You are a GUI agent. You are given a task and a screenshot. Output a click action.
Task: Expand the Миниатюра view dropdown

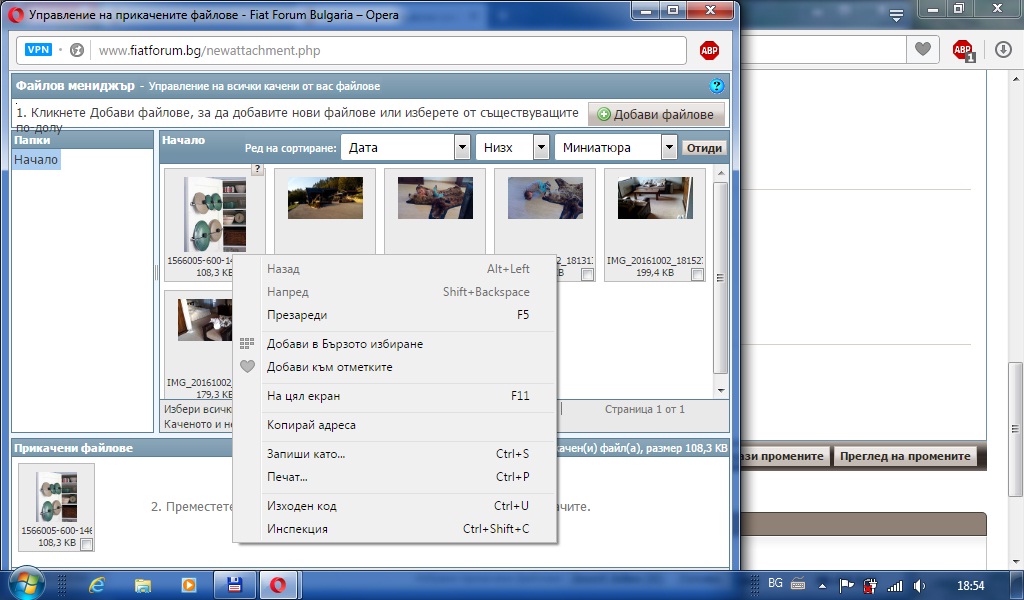[669, 147]
